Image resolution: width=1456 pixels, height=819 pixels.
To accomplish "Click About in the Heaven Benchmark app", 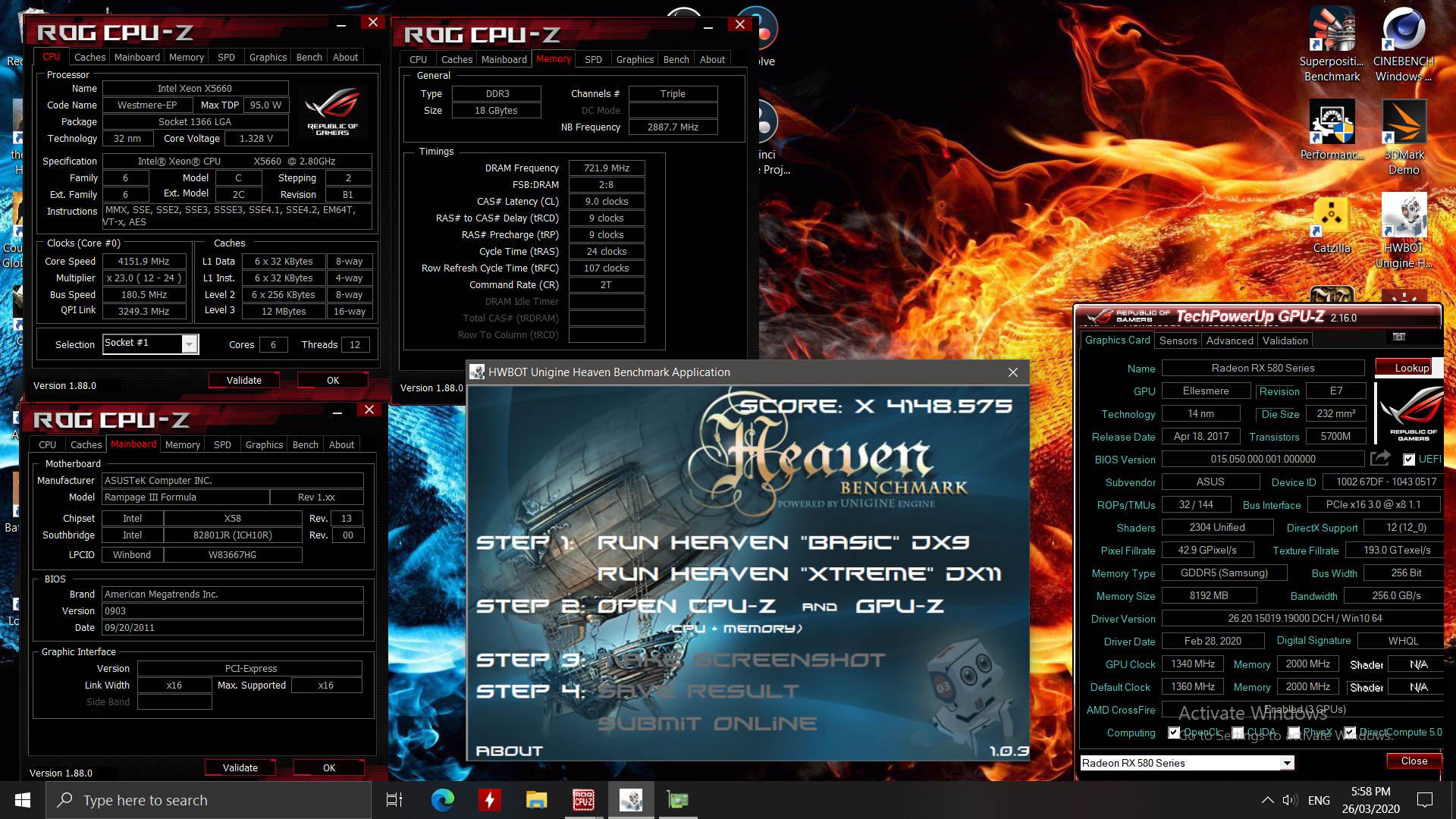I will coord(509,751).
